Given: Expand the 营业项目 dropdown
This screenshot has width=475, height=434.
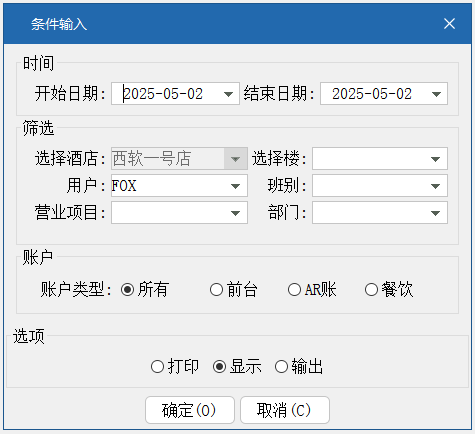Looking at the screenshot, I should (235, 213).
